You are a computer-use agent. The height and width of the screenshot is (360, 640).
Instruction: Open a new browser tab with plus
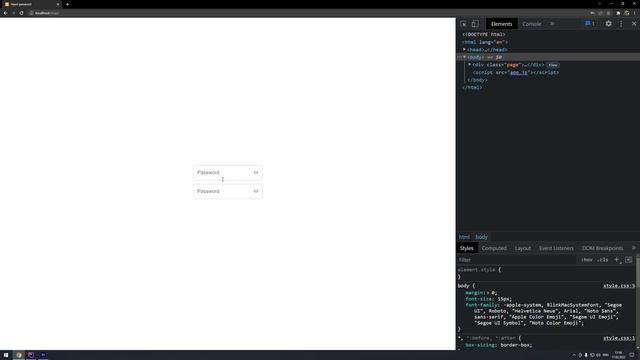pos(67,4)
